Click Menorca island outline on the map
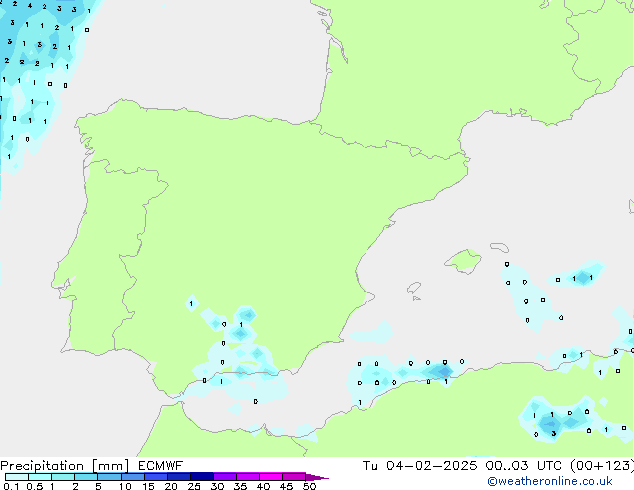634x490 pixels. click(499, 247)
